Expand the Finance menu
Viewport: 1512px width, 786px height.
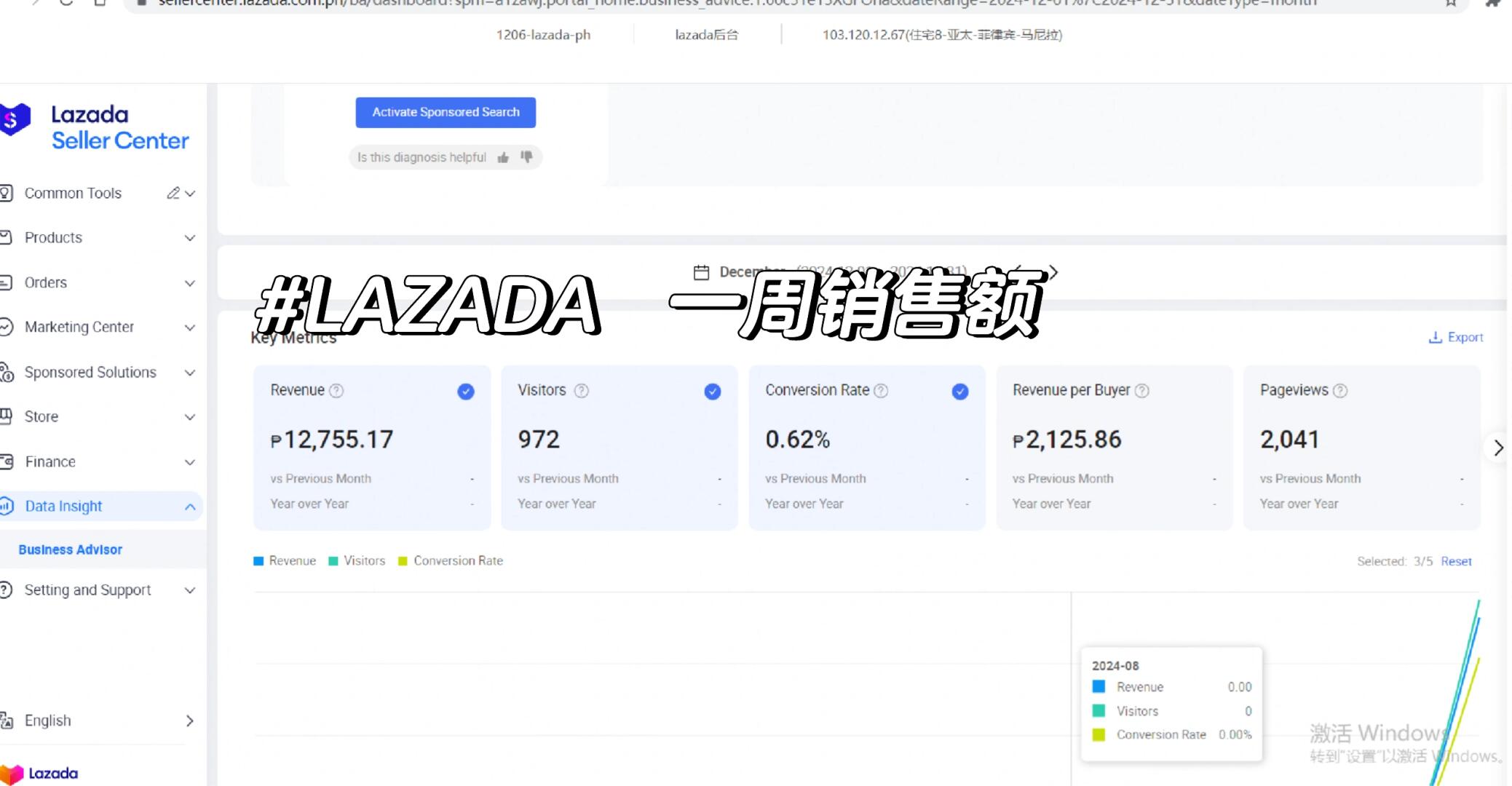tap(190, 462)
